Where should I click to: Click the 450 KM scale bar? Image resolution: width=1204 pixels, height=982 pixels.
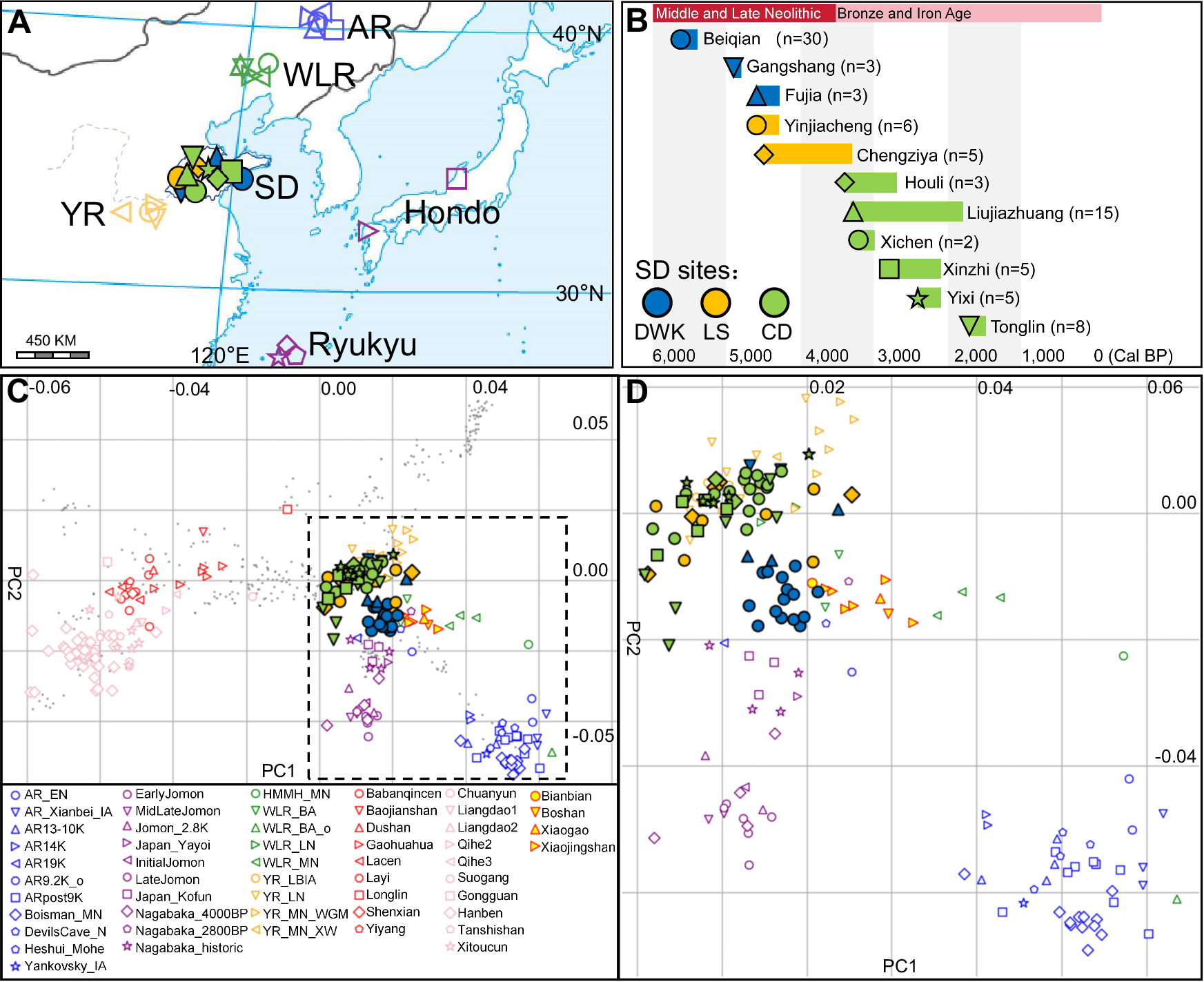tap(52, 355)
